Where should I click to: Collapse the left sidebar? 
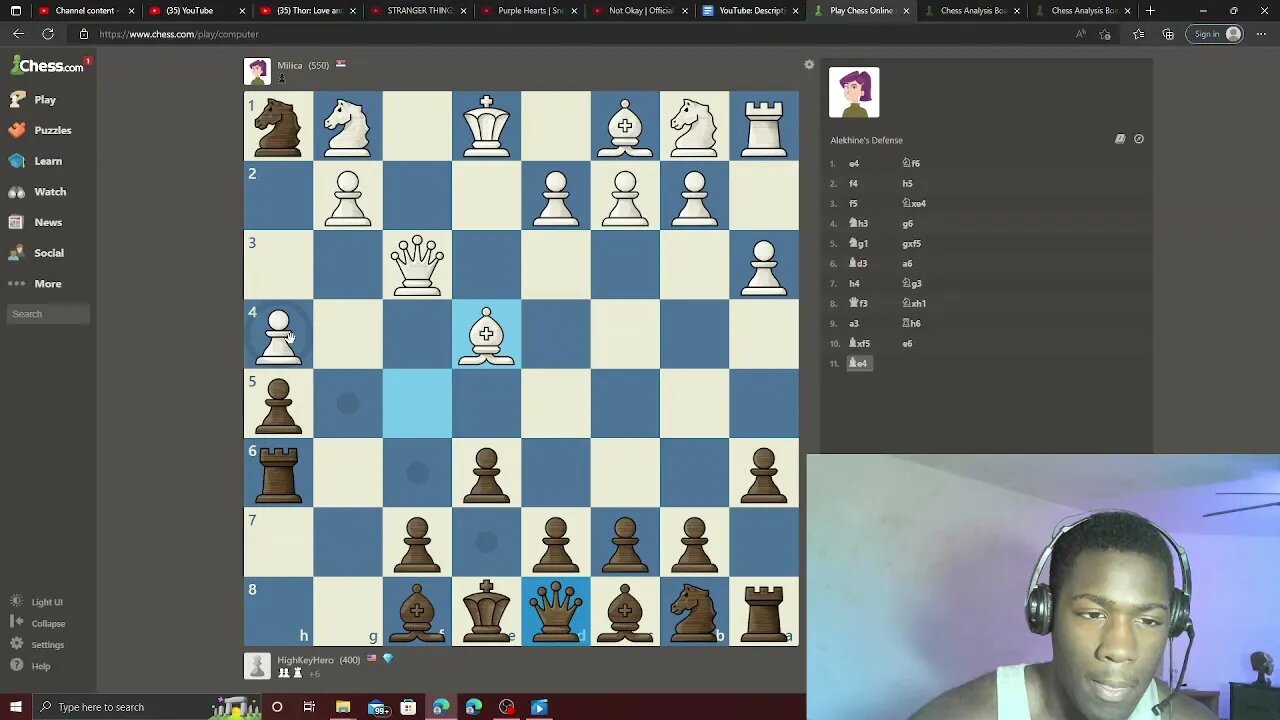point(38,623)
